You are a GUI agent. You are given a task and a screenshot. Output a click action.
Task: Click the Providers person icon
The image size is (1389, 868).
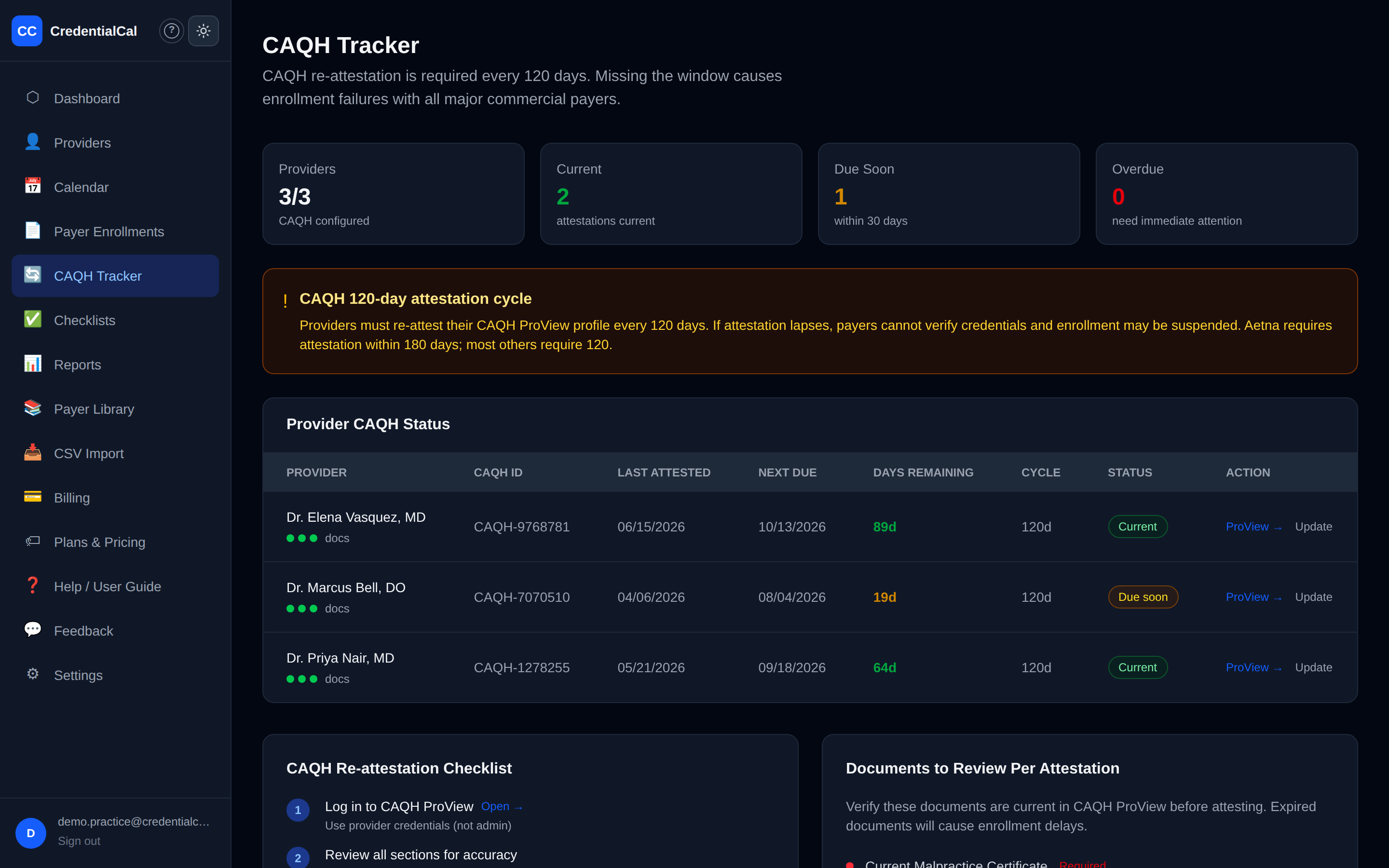[x=33, y=142]
